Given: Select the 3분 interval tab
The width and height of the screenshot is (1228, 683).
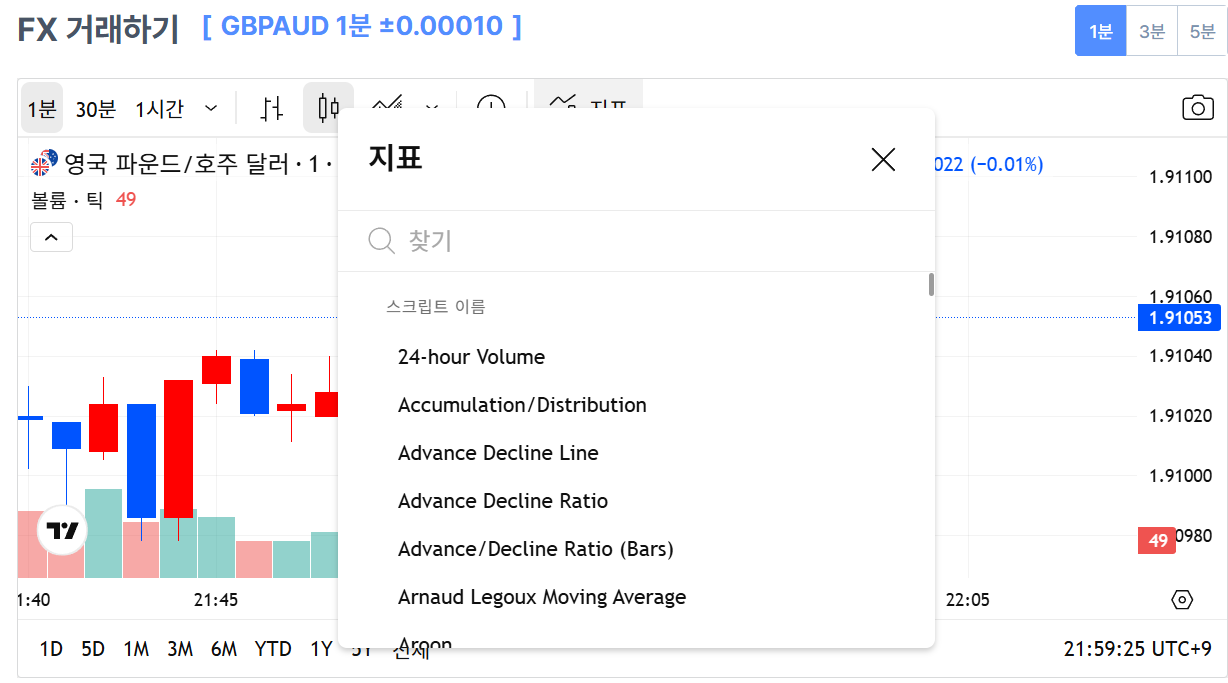Looking at the screenshot, I should coord(1151,31).
